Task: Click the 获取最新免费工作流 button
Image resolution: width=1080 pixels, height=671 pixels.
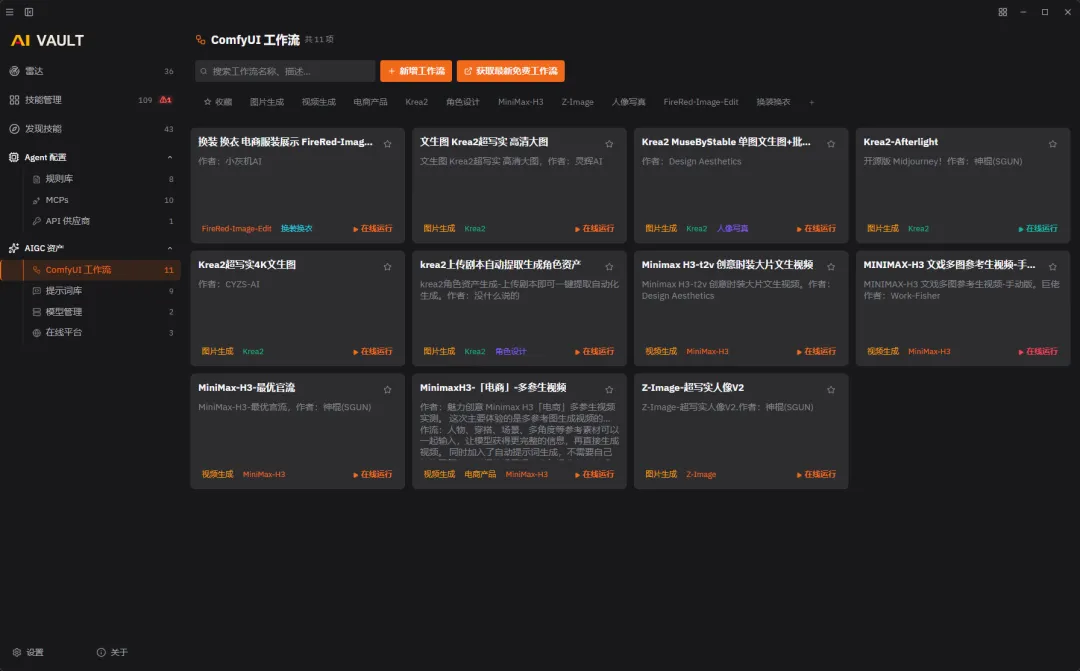Action: (510, 71)
